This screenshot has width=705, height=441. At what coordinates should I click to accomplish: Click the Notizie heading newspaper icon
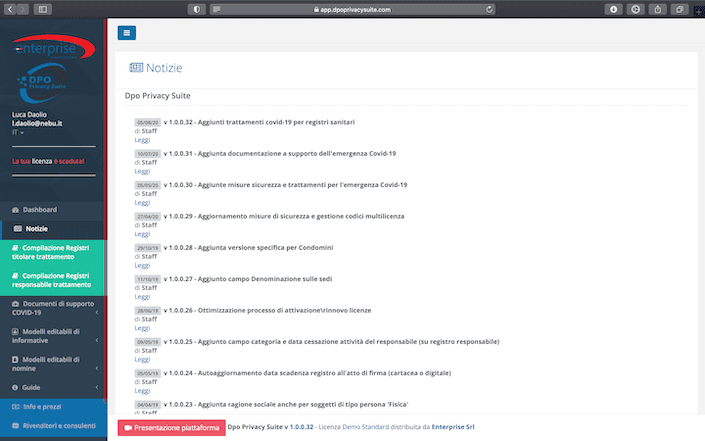tap(136, 68)
